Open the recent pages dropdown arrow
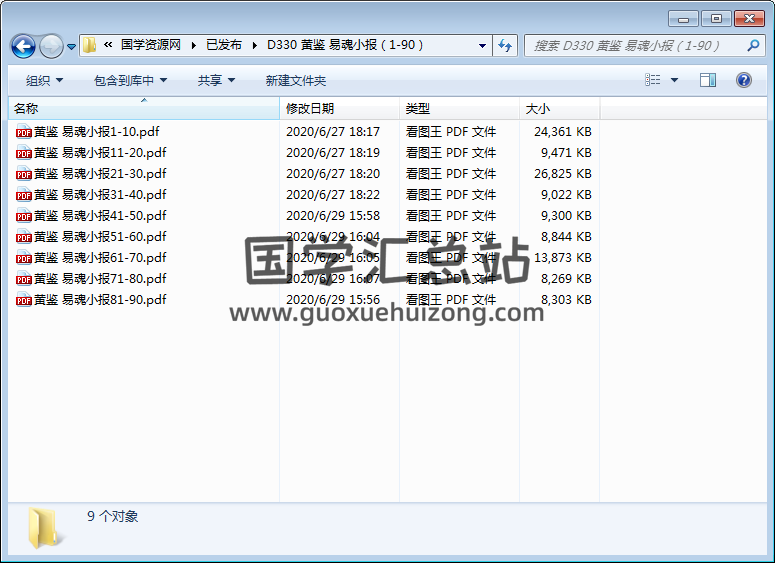This screenshot has width=775, height=563. (72, 46)
